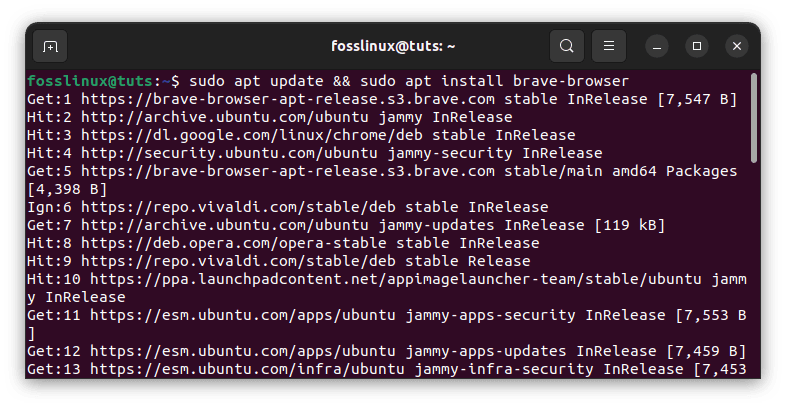Open the hamburger menu
Screen dimensions: 786x407
click(x=608, y=46)
